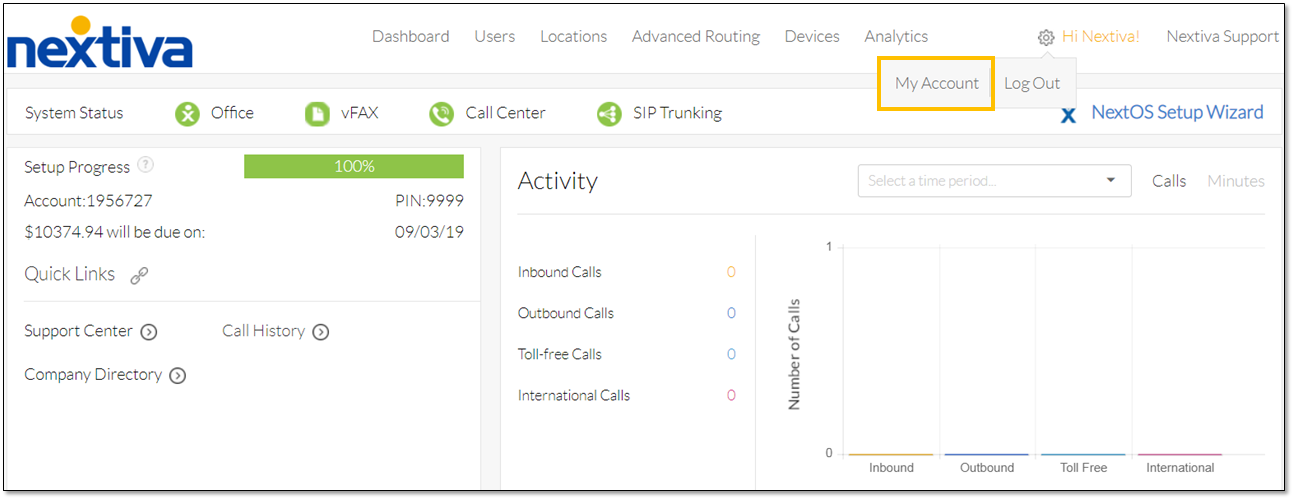Click the Office status icon
The image size is (1294, 500).
tap(187, 114)
